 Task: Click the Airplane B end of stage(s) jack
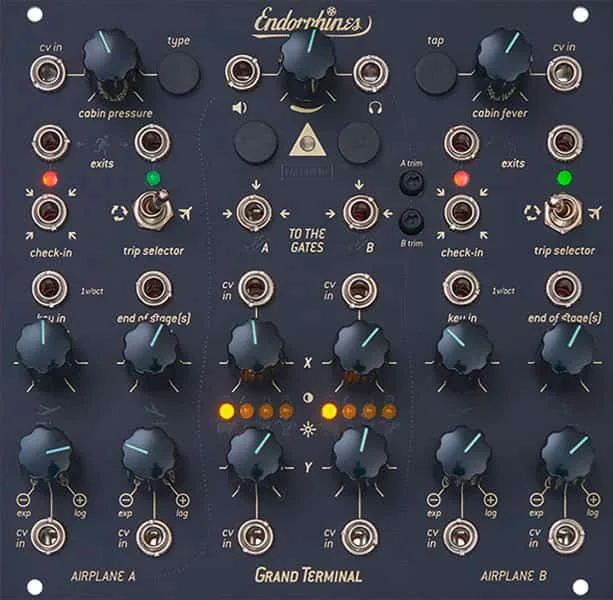(x=564, y=288)
